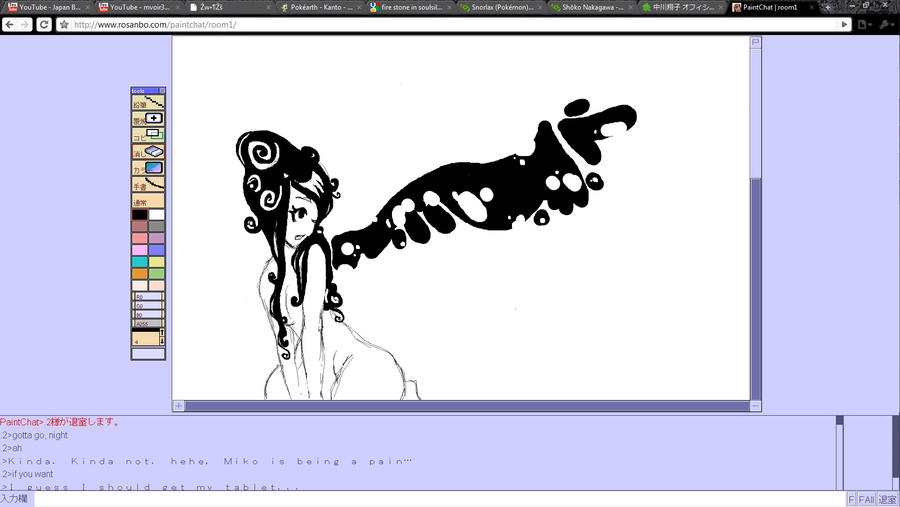Click the brush size preview box
The width and height of the screenshot is (900, 507).
[x=145, y=338]
